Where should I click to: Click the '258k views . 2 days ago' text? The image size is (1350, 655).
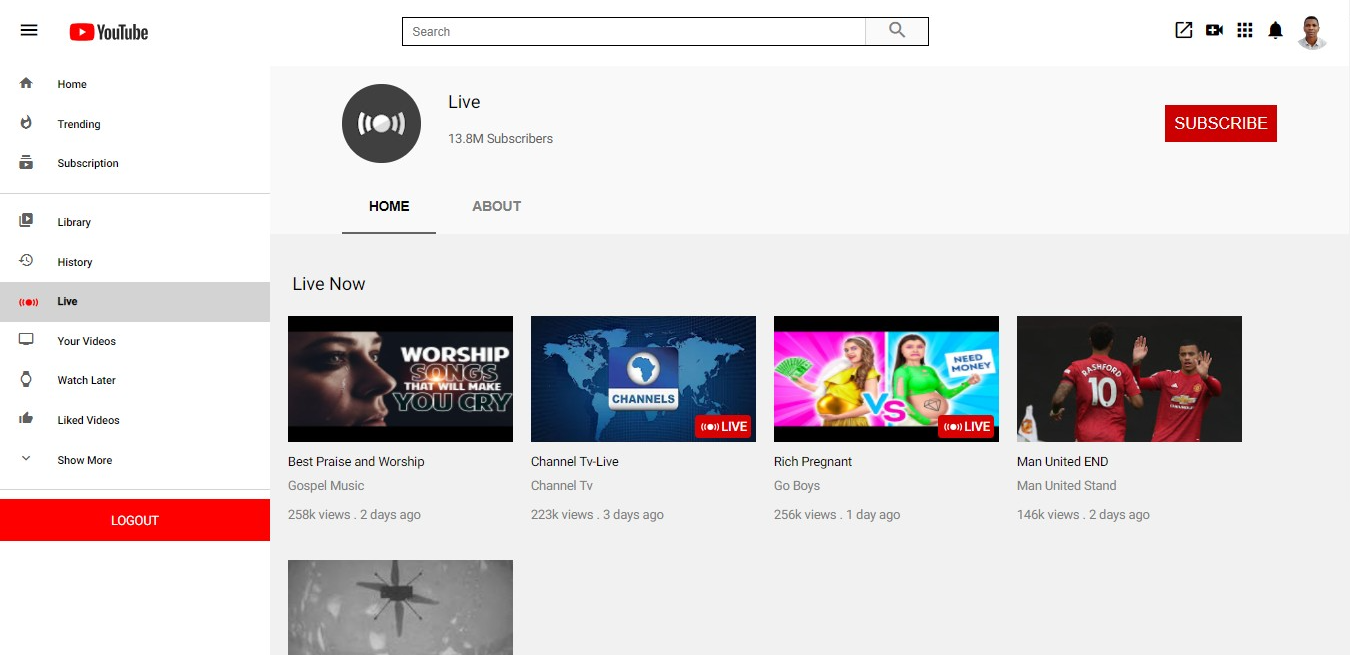click(x=354, y=515)
